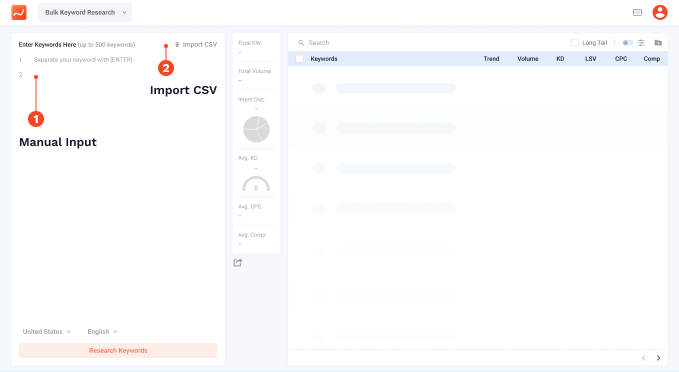Open the United States country dropdown
This screenshot has height=372, width=679.
46,332
